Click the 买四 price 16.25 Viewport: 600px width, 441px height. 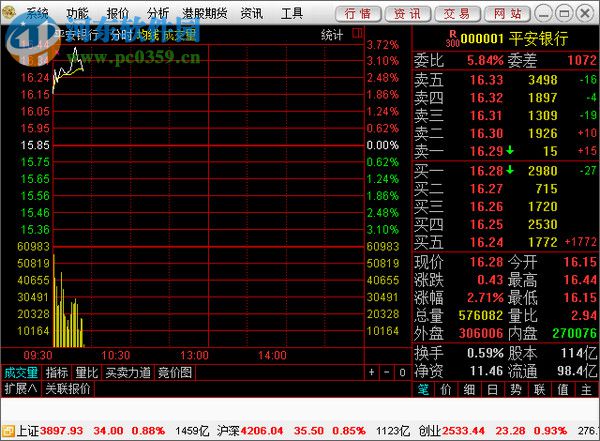(486, 225)
